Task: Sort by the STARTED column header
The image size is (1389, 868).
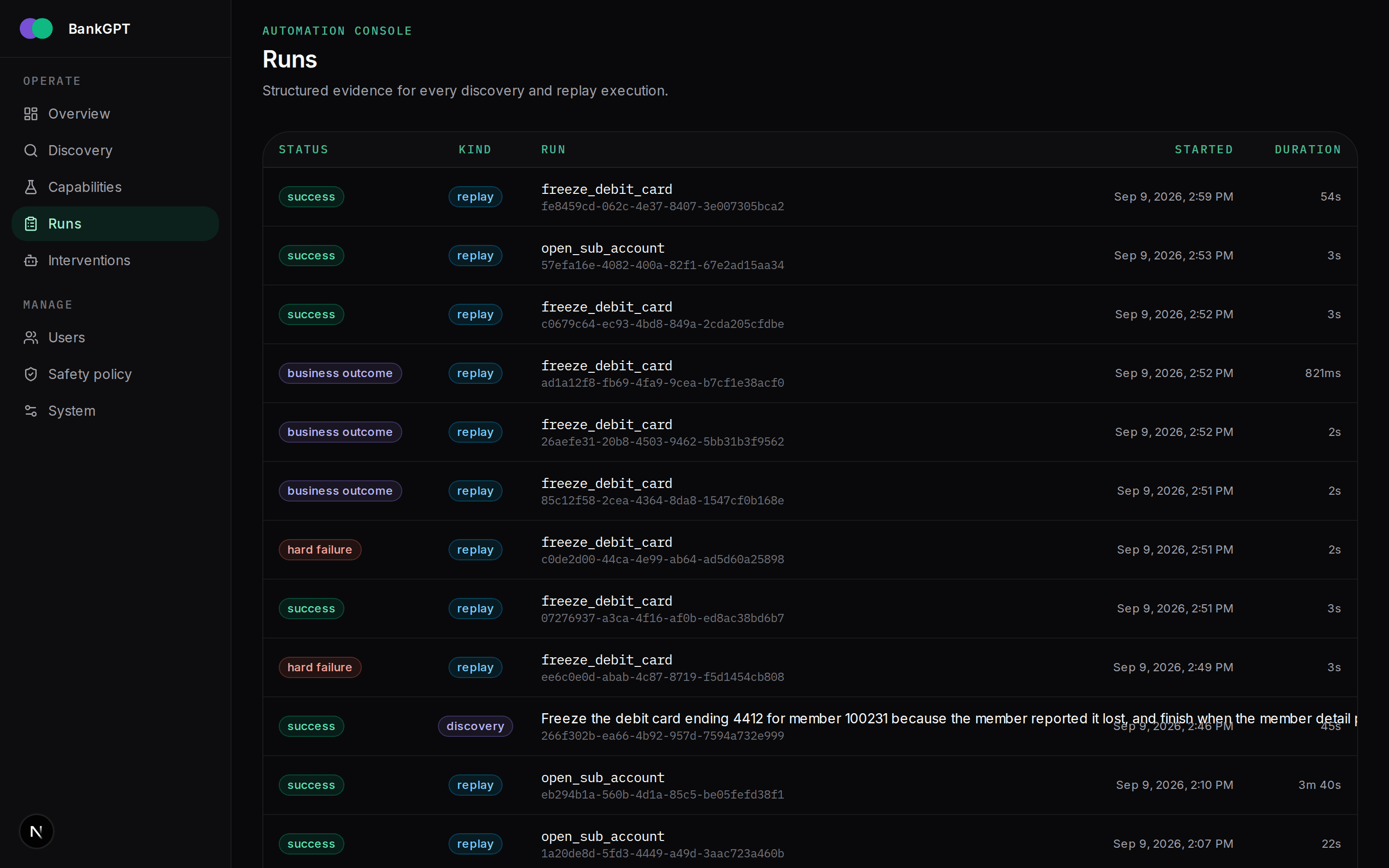Action: [x=1204, y=150]
